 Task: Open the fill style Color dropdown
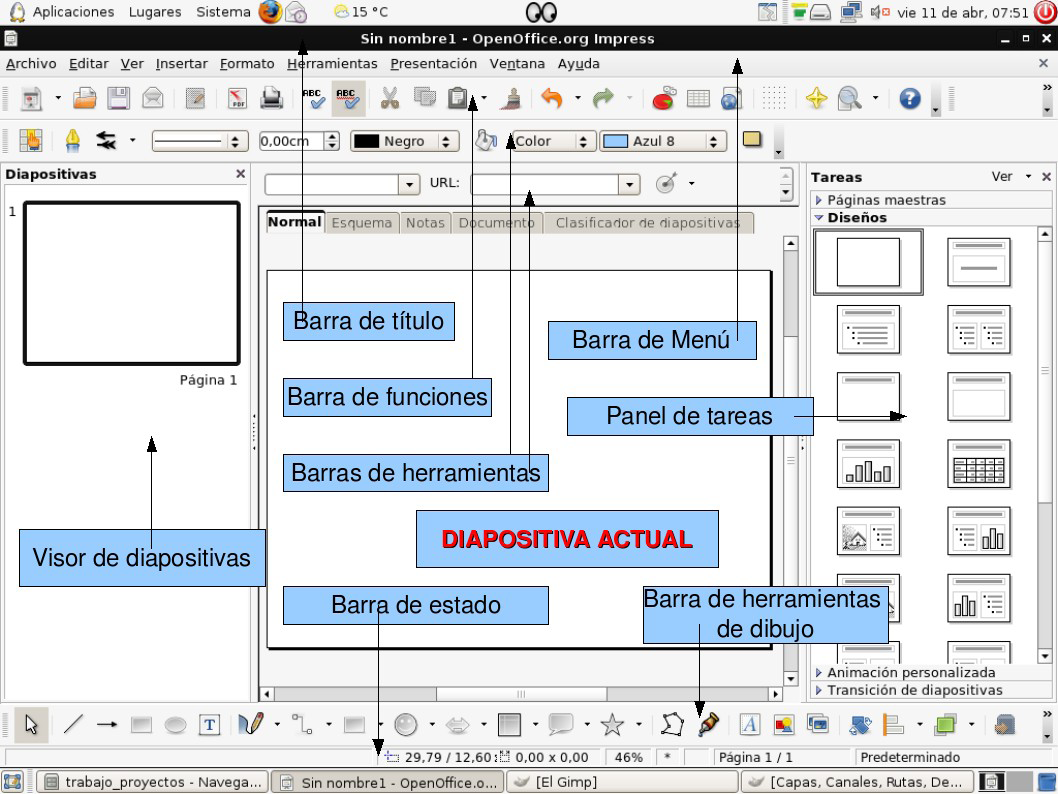585,140
